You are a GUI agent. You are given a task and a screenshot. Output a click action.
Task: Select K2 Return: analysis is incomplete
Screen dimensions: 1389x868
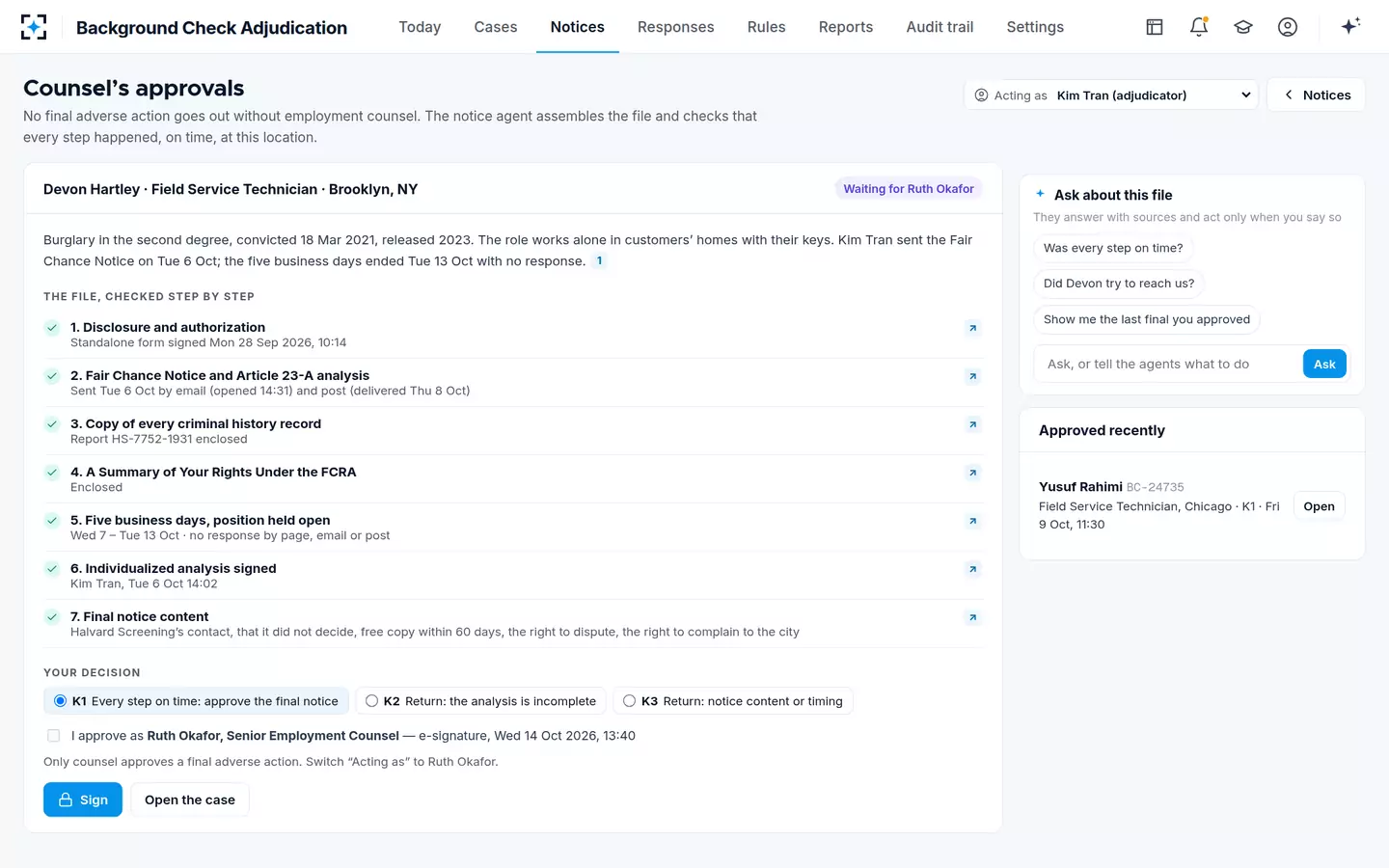pos(481,701)
